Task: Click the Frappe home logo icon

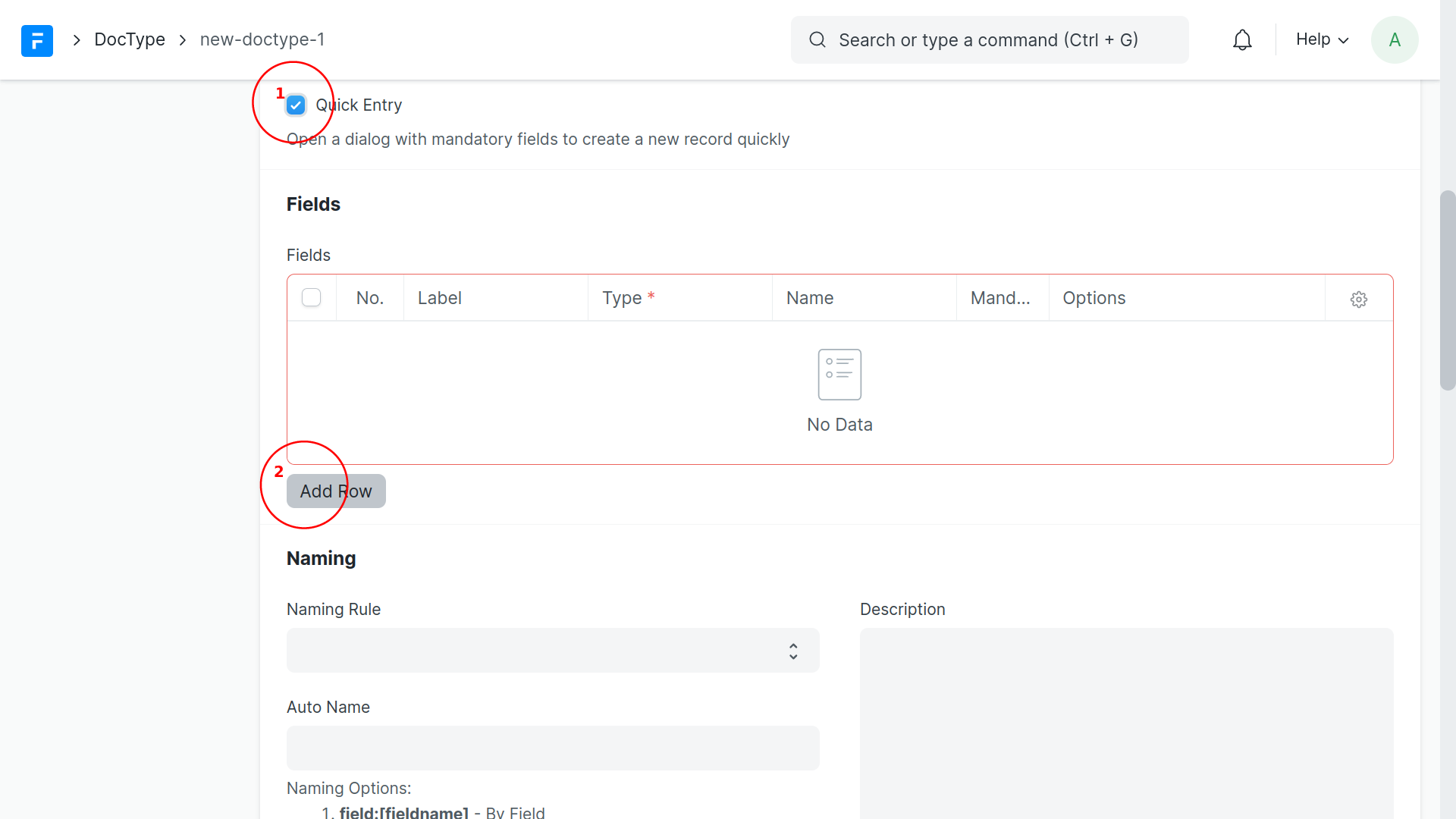Action: 36,40
